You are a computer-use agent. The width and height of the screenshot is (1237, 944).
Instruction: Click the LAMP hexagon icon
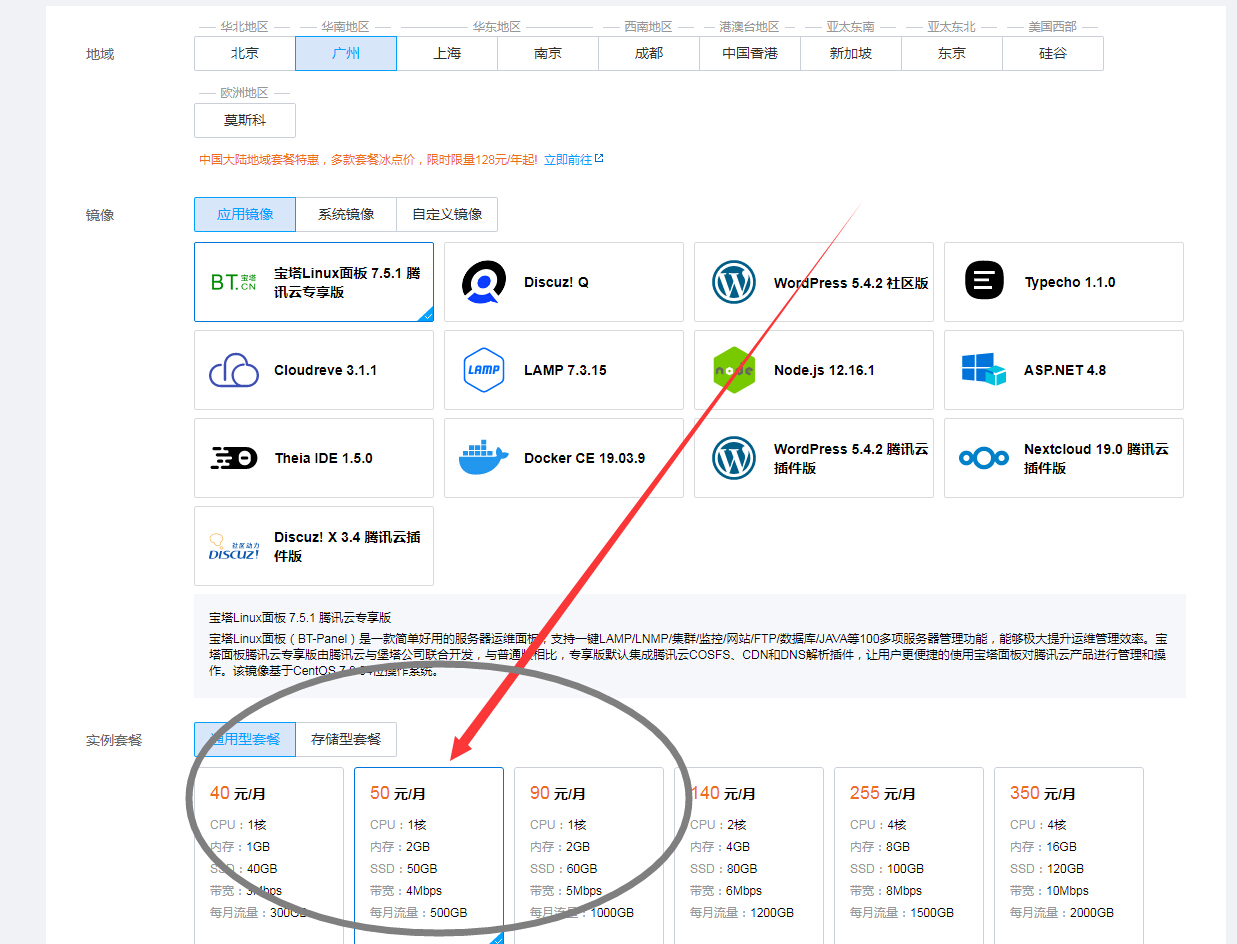484,370
